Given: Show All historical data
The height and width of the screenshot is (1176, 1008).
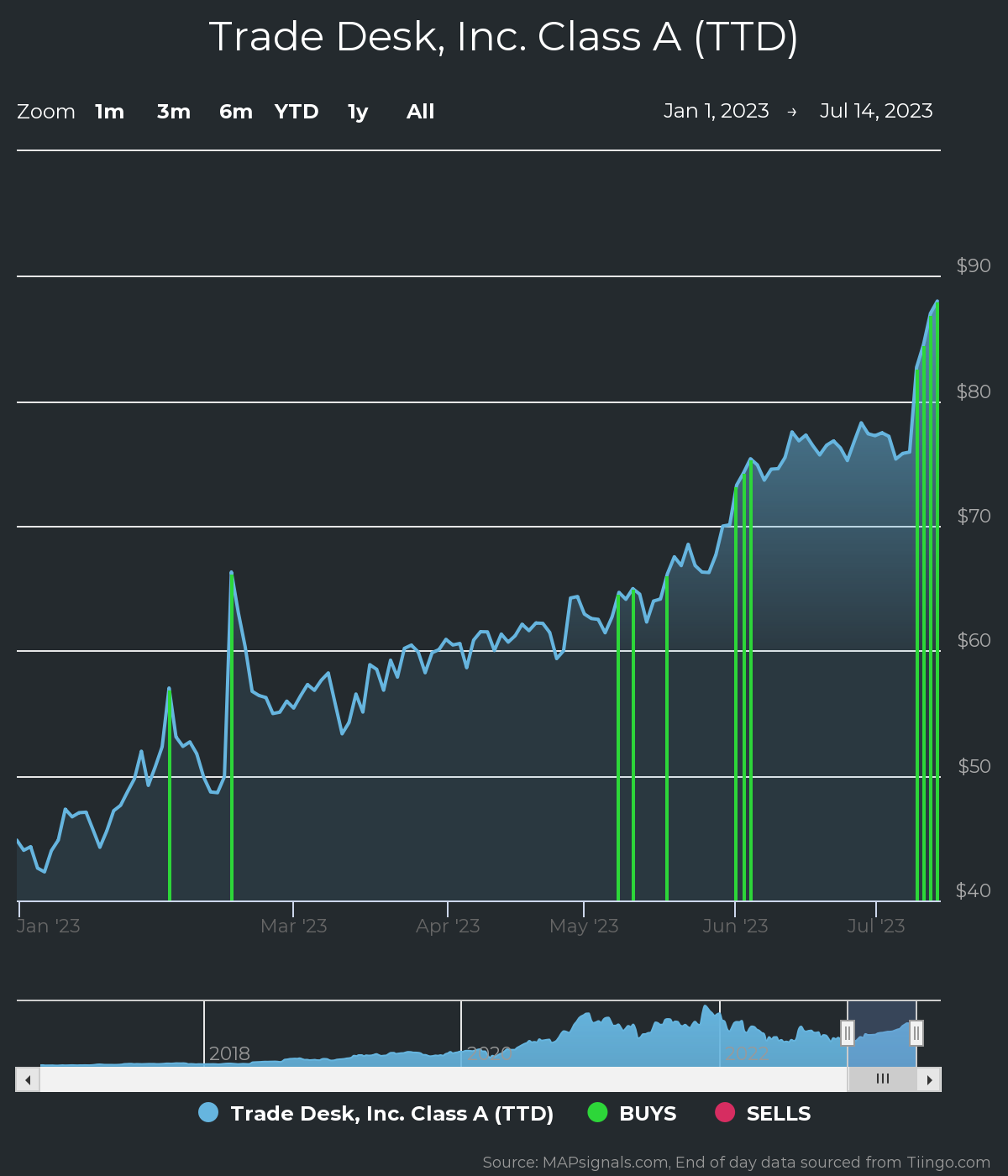Looking at the screenshot, I should [x=420, y=112].
